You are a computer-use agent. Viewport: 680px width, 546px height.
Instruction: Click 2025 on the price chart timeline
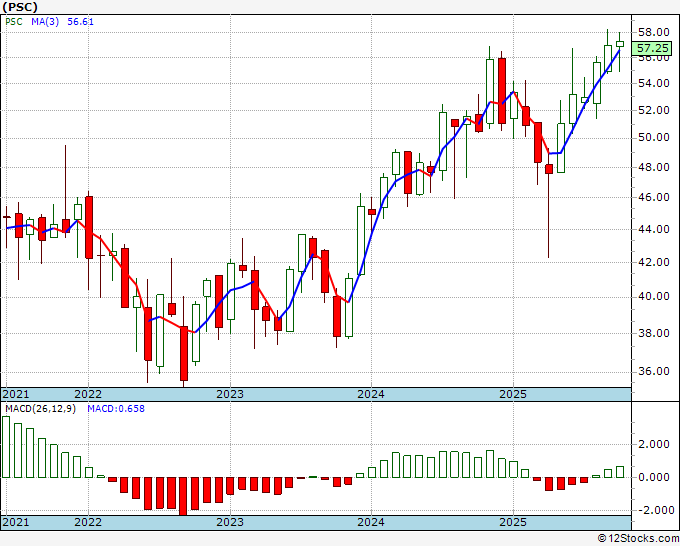tap(513, 394)
